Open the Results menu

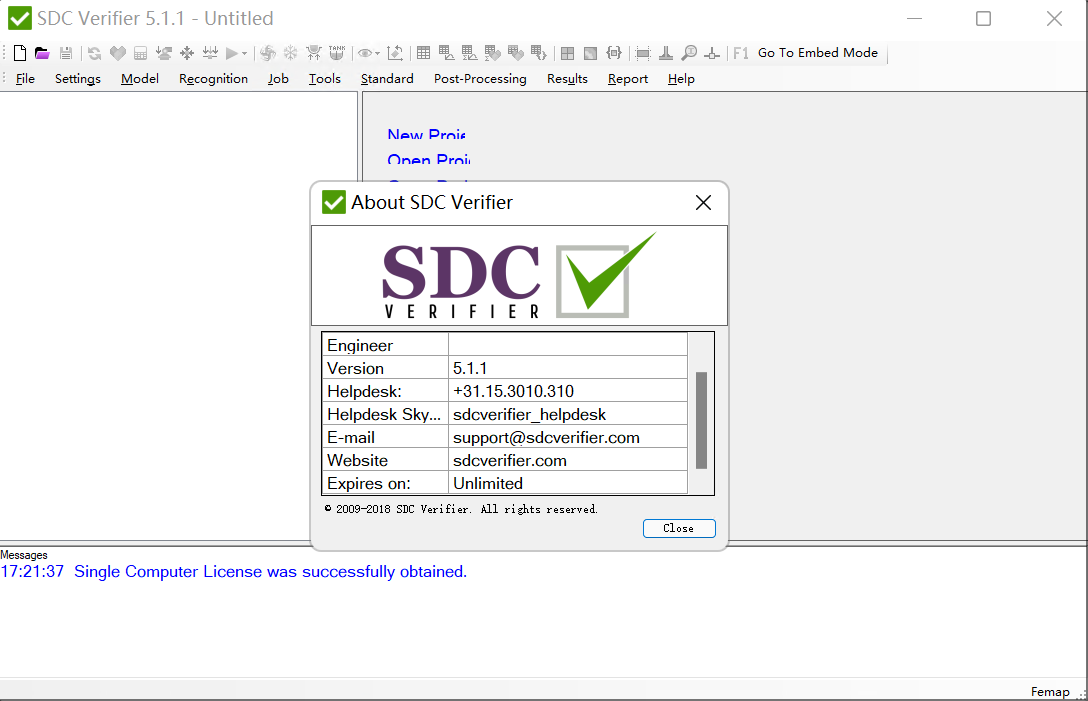[567, 79]
